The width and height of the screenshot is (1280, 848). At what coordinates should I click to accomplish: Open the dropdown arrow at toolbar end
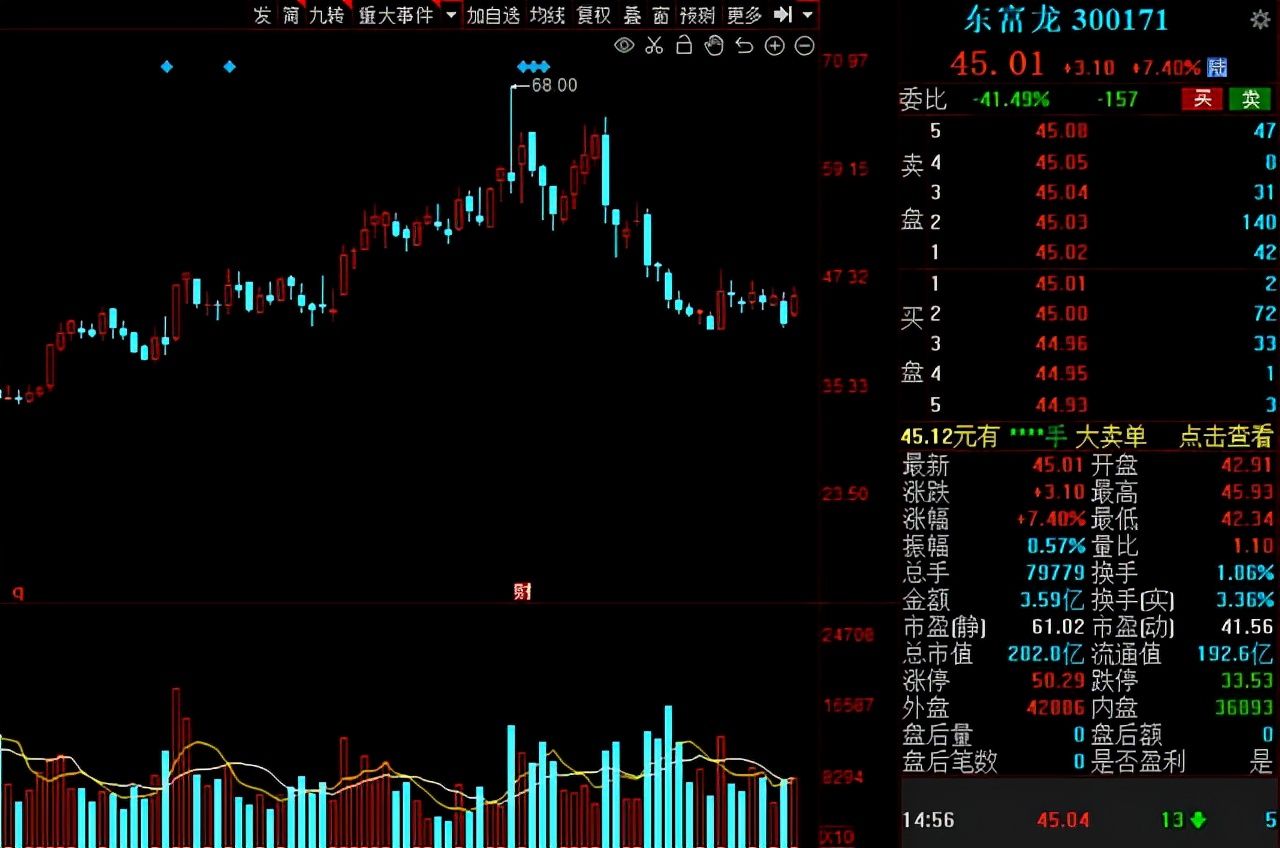click(807, 15)
